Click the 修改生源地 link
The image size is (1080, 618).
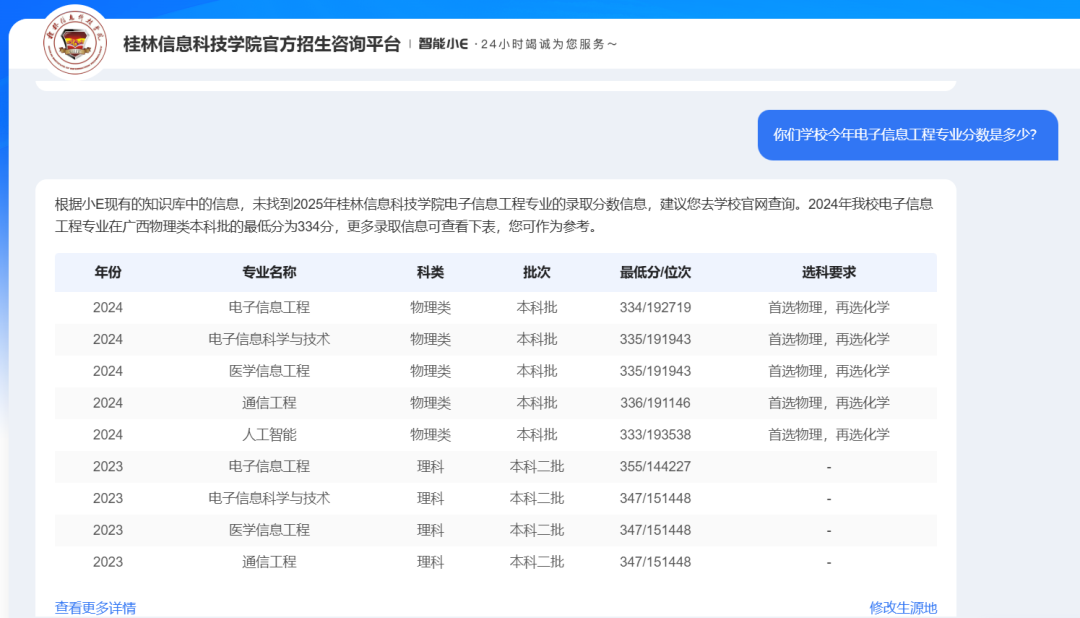(x=903, y=607)
